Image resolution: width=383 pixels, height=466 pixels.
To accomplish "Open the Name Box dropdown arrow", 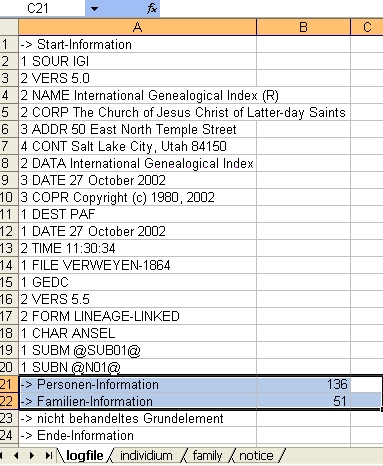I will pos(94,8).
